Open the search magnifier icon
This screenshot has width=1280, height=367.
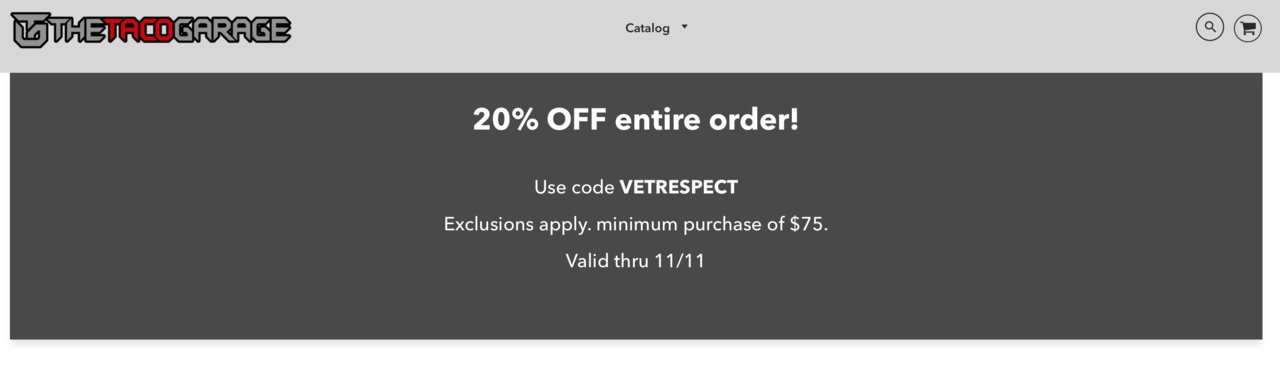(1210, 27)
